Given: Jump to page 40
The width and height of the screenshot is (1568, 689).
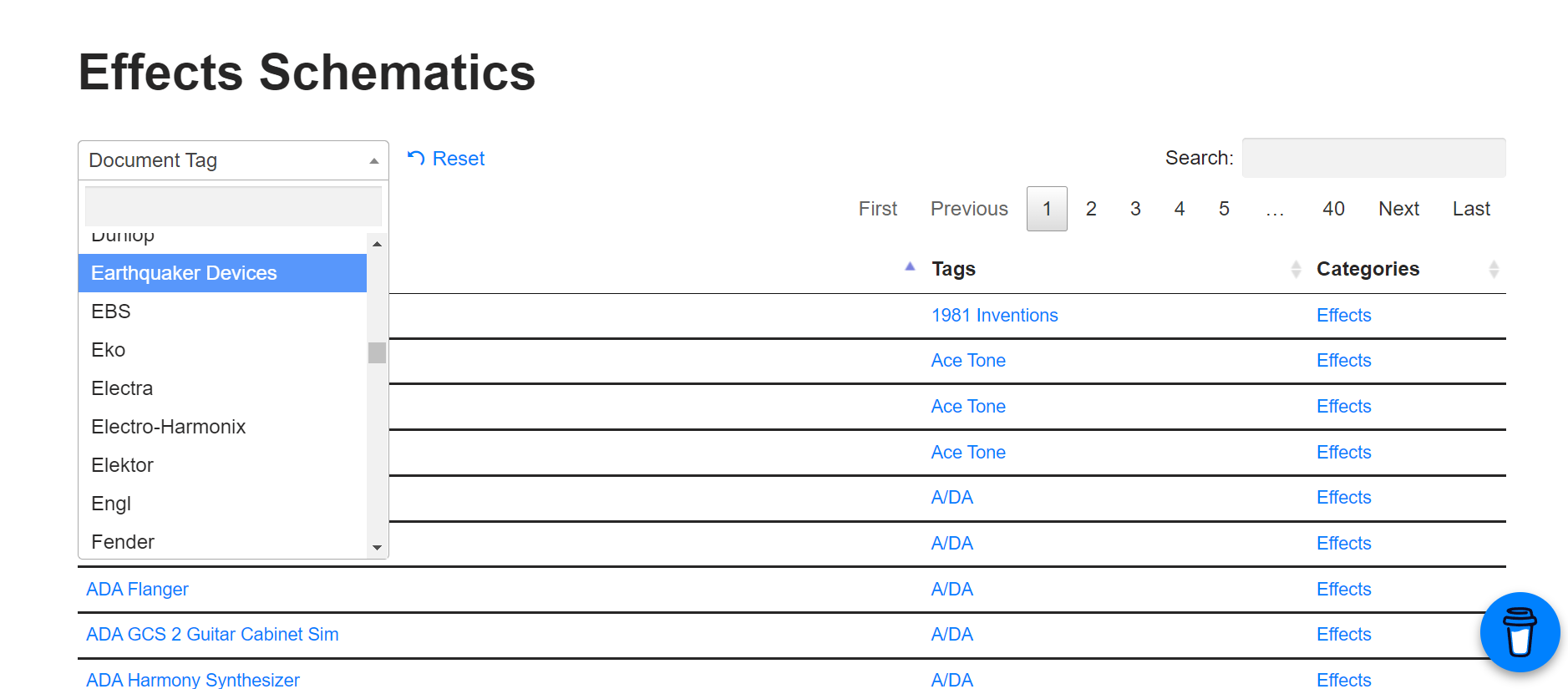Looking at the screenshot, I should pyautogui.click(x=1333, y=209).
